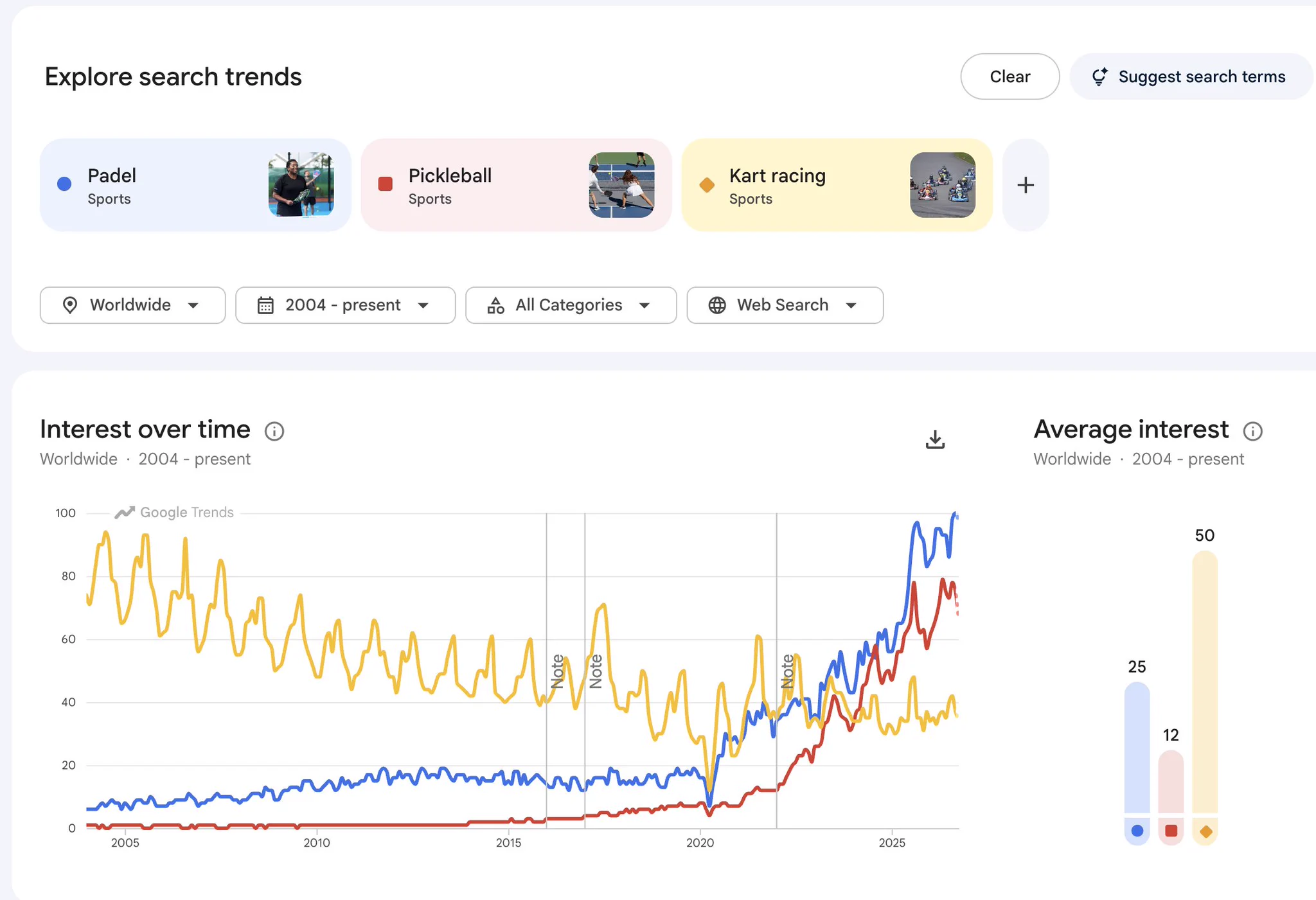Show info for Interest over time
1316x900 pixels.
(x=274, y=431)
